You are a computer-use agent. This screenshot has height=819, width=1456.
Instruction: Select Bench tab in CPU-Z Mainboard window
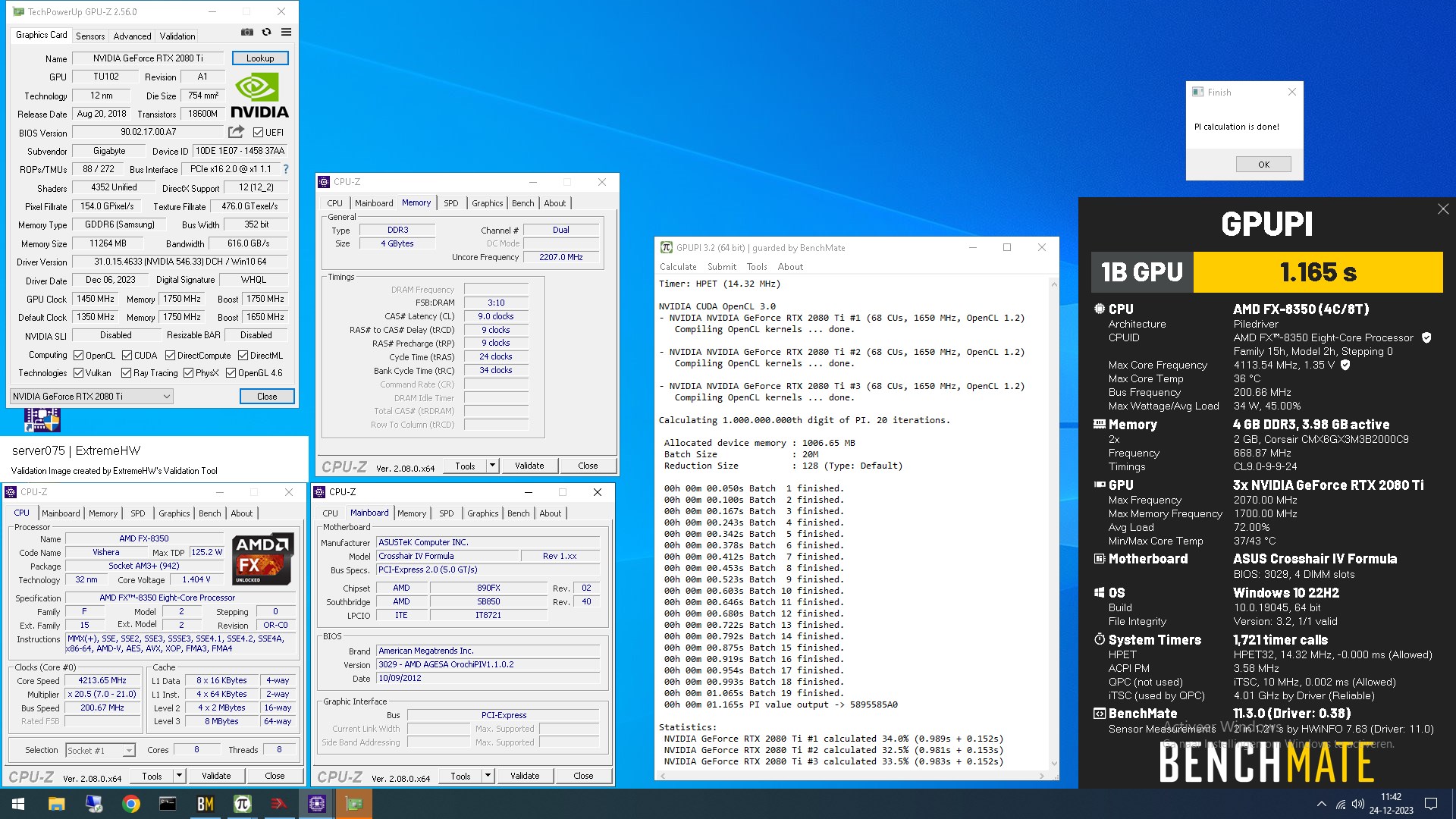tap(519, 513)
